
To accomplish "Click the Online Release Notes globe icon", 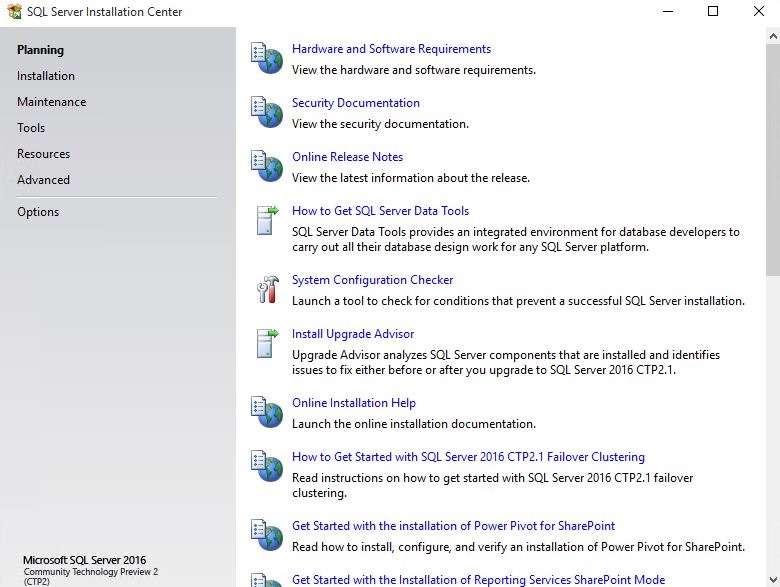I will [267, 166].
